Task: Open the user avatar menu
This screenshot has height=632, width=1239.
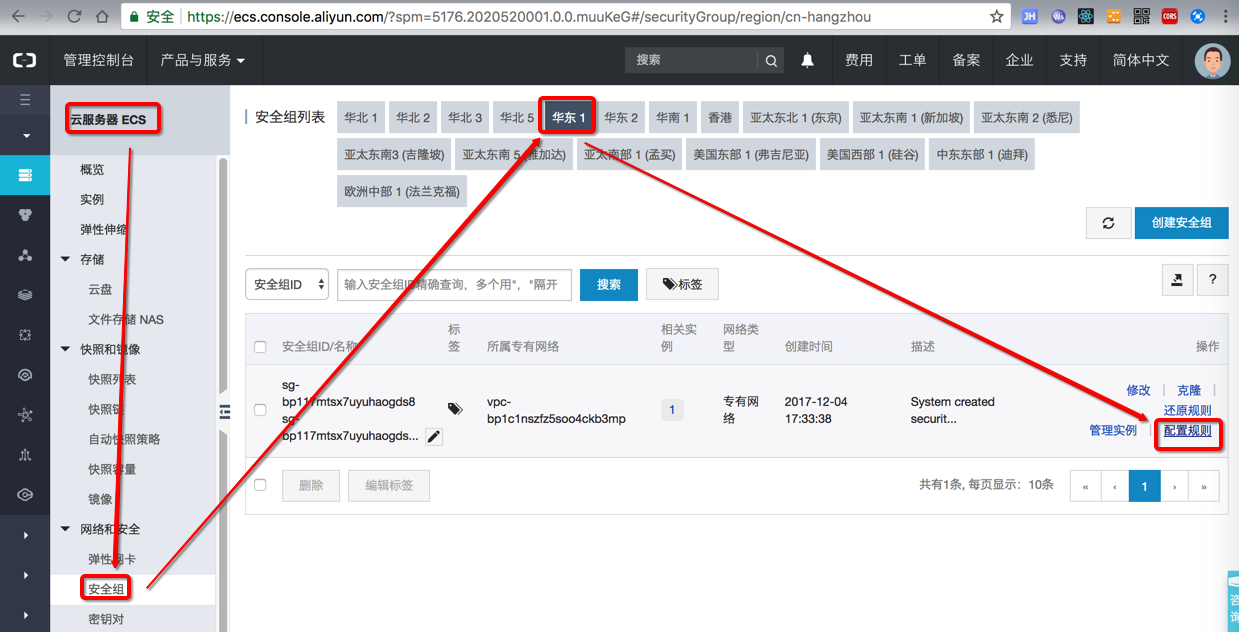Action: tap(1213, 61)
